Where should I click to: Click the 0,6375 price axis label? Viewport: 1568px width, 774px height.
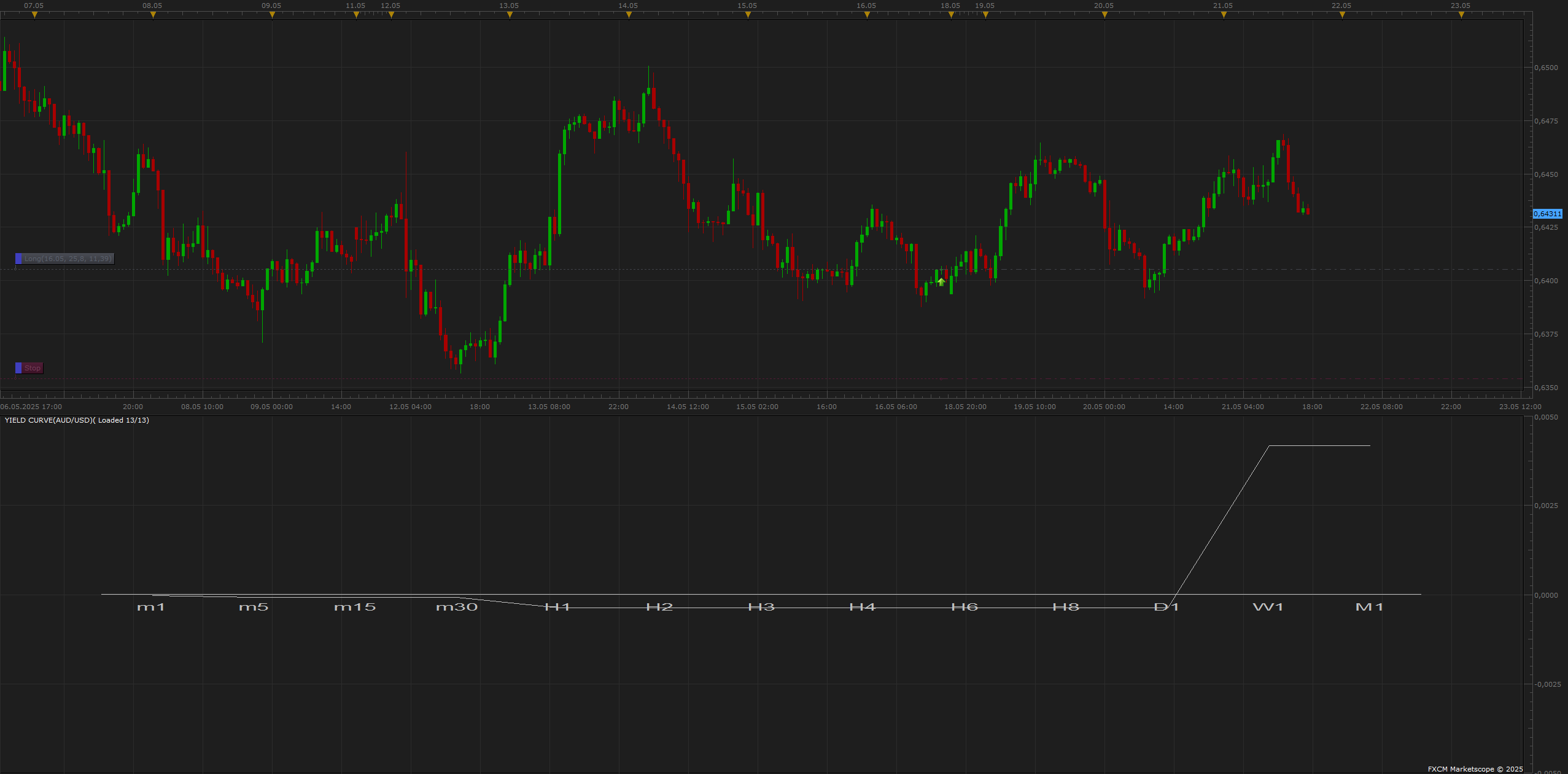(1546, 334)
